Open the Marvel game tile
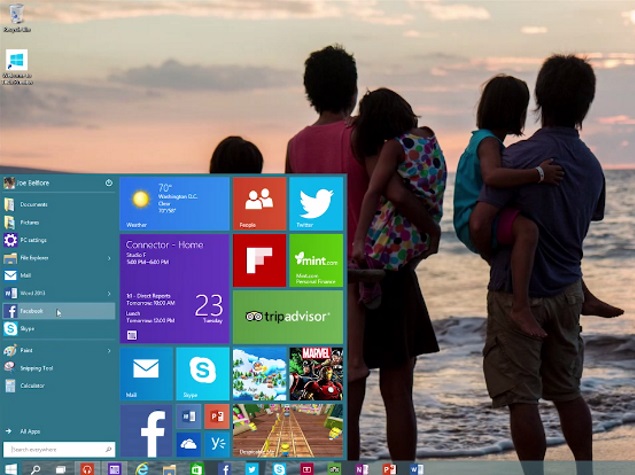 (x=316, y=374)
